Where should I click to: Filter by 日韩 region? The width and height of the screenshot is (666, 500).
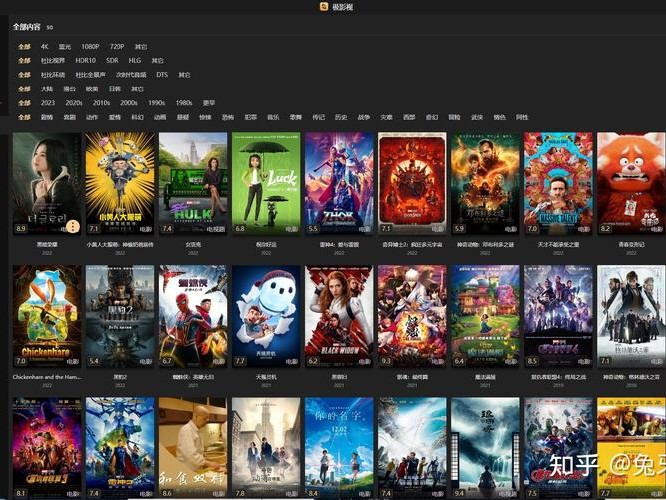click(115, 89)
